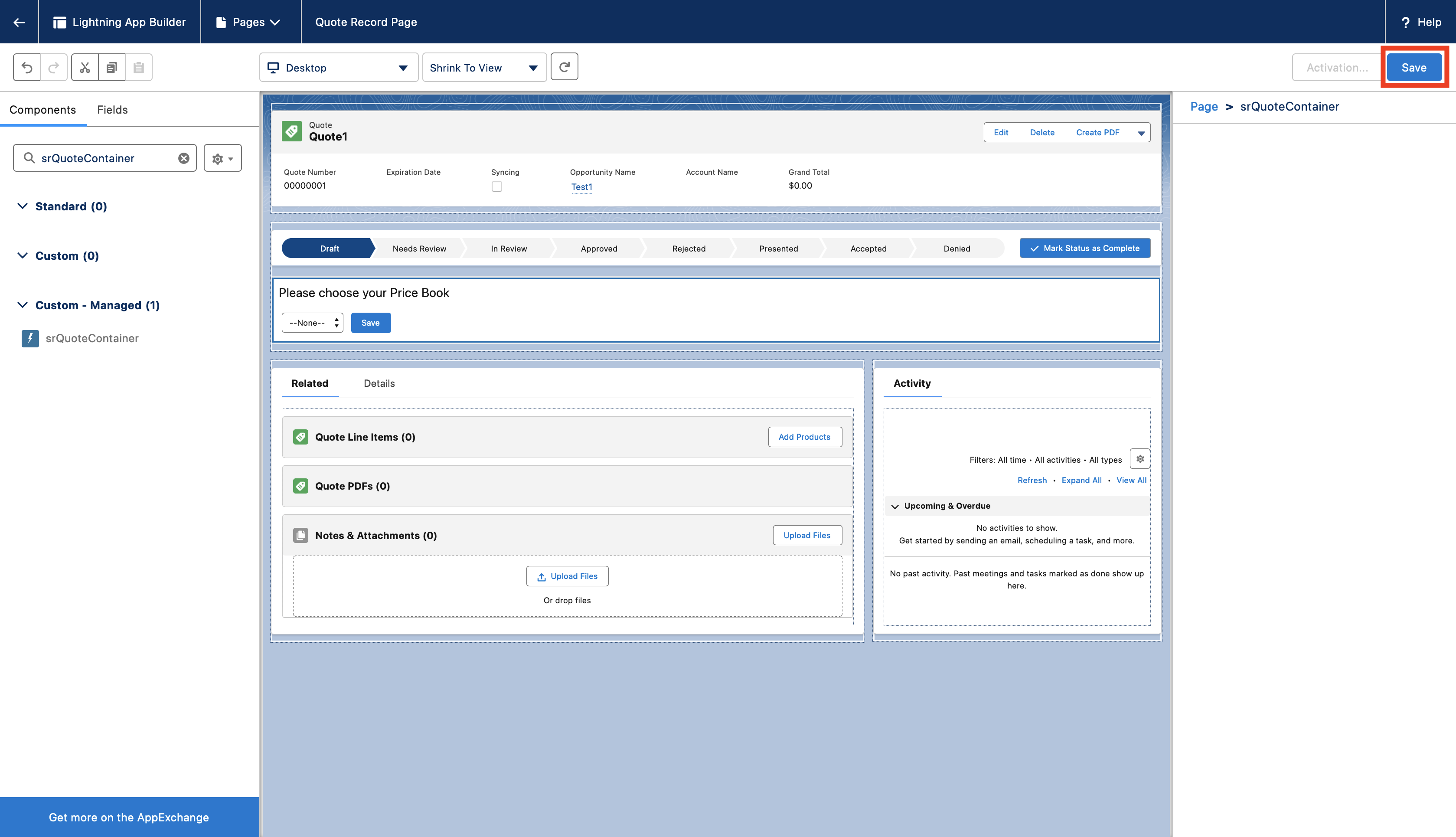1456x837 pixels.
Task: Collapse the Standard components section
Action: [x=23, y=206]
